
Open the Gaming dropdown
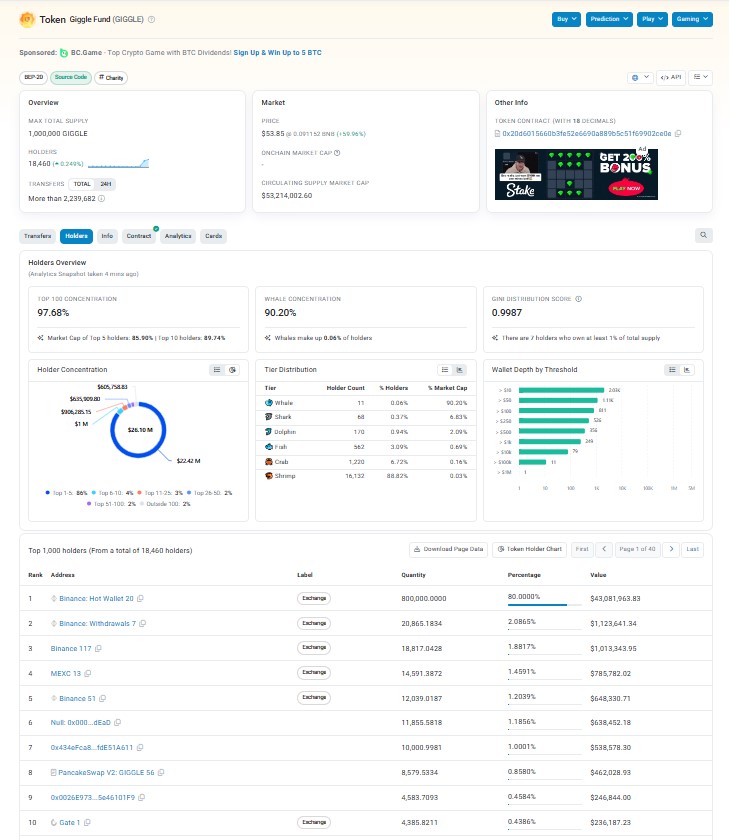point(692,19)
